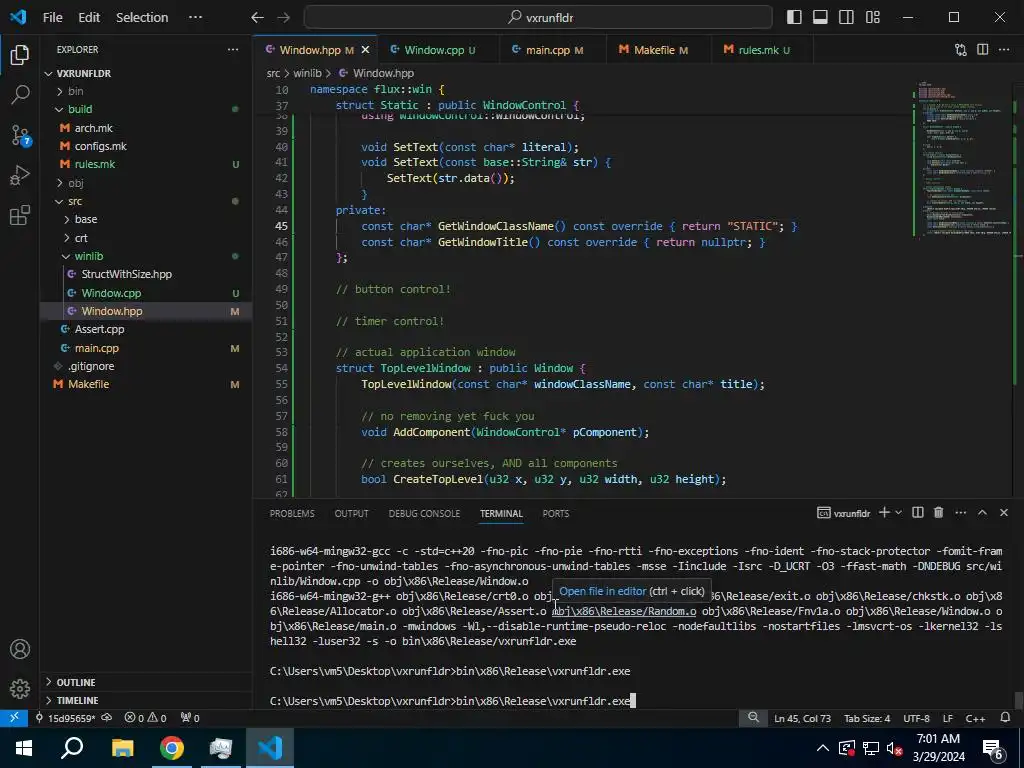Open the Search view in activity bar
Image resolution: width=1024 pixels, height=768 pixels.
tap(20, 95)
